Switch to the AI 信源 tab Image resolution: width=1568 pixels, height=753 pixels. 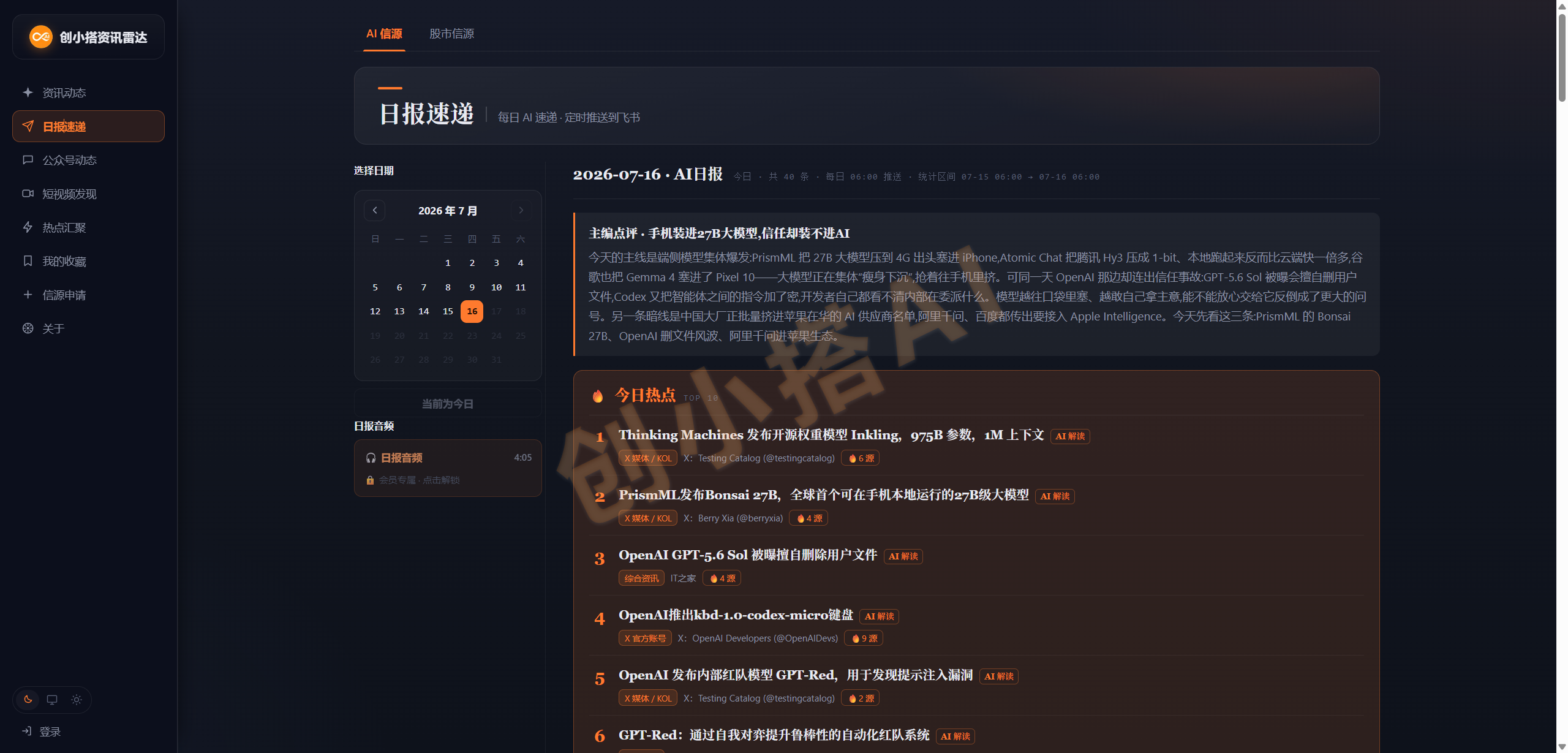[384, 34]
